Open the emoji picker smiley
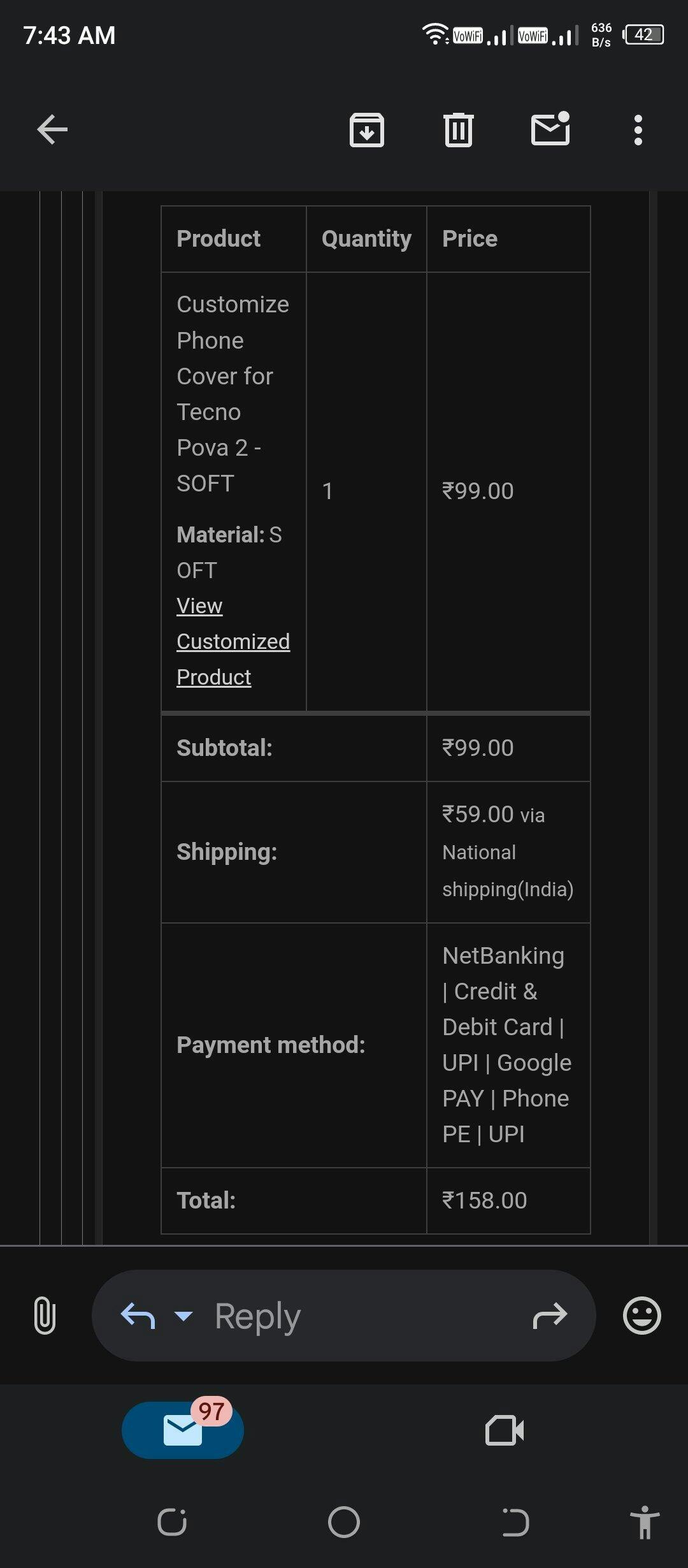The height and width of the screenshot is (1568, 688). (641, 1315)
